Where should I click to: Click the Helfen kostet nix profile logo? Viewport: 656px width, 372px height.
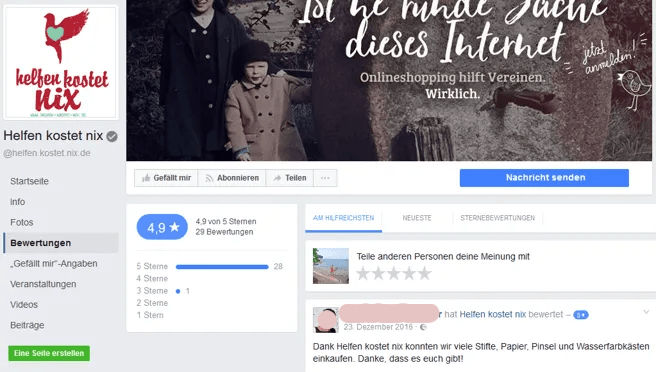coord(61,62)
